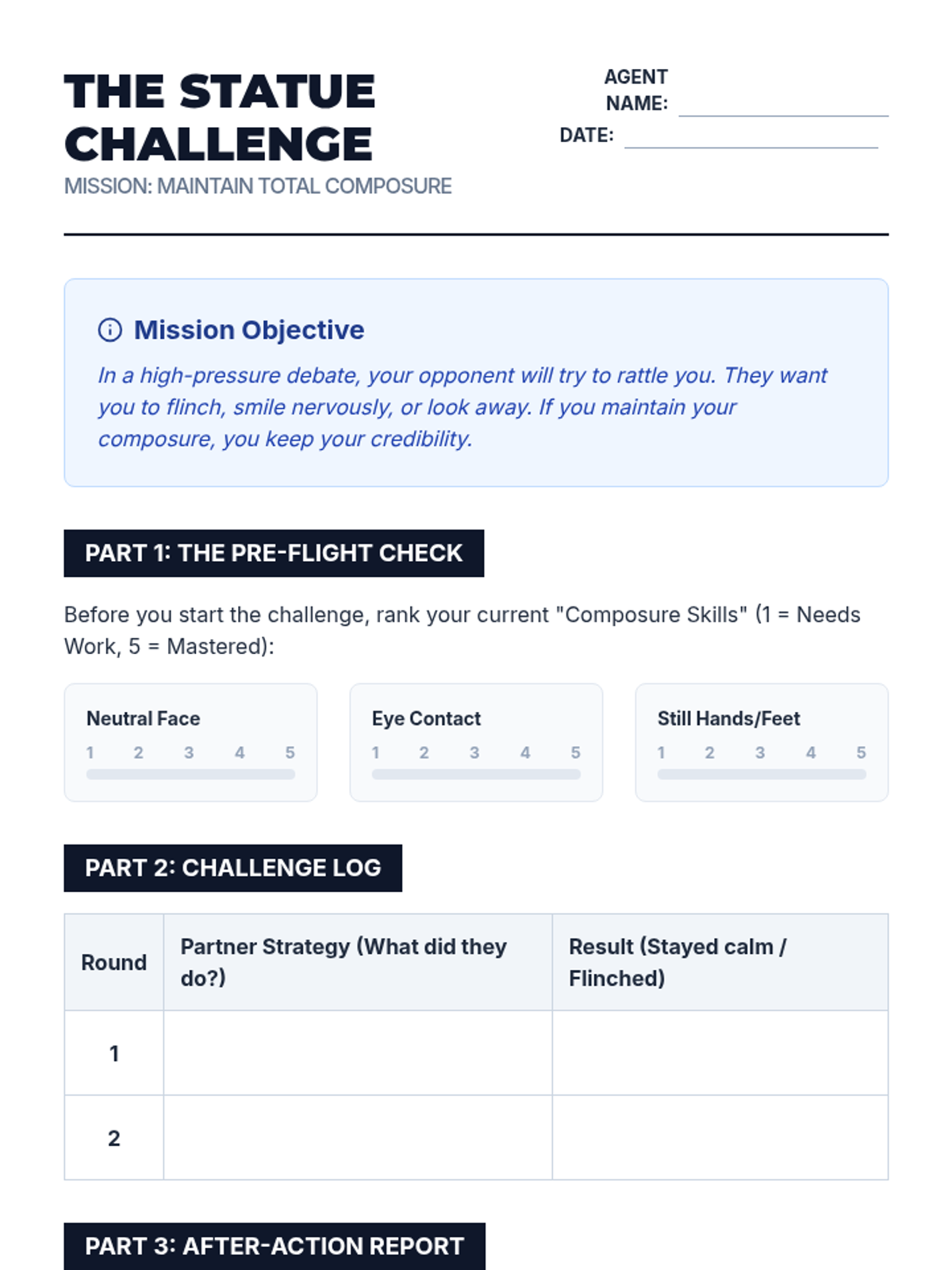Click Round 2 Partner Strategy cell
Screen dimensions: 952x1270
pos(357,1137)
